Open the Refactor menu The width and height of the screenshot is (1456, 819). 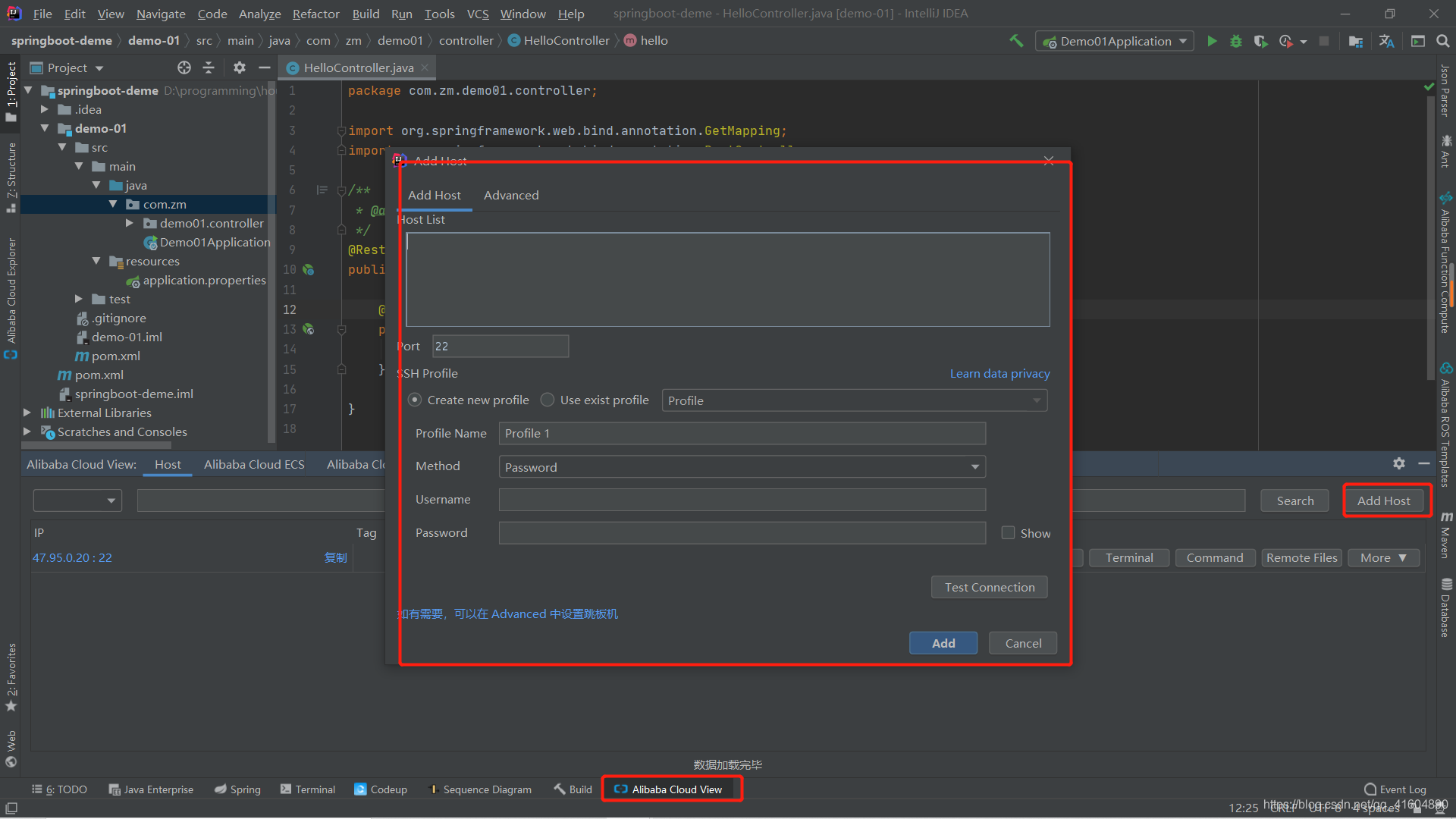pos(315,14)
